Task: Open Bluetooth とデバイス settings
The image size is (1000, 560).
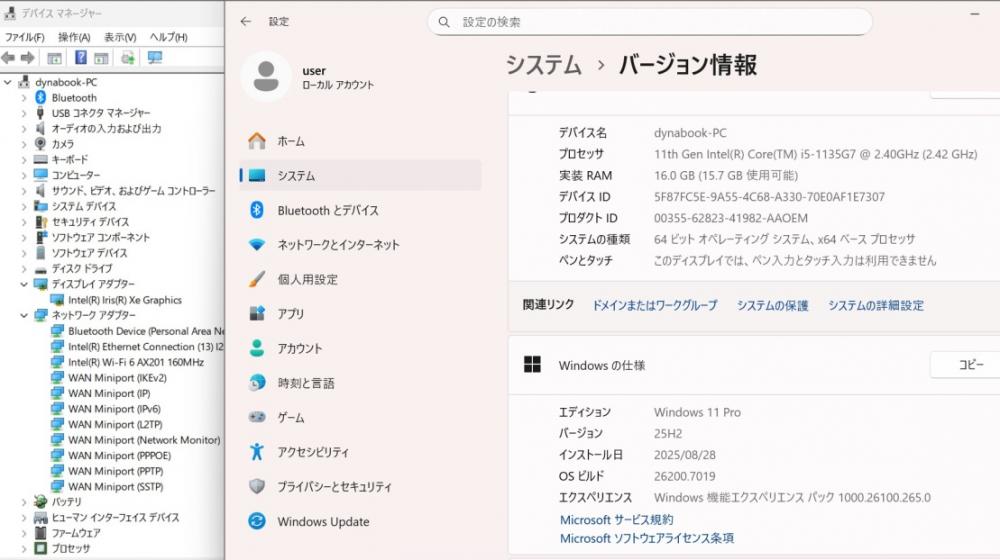Action: (360, 210)
